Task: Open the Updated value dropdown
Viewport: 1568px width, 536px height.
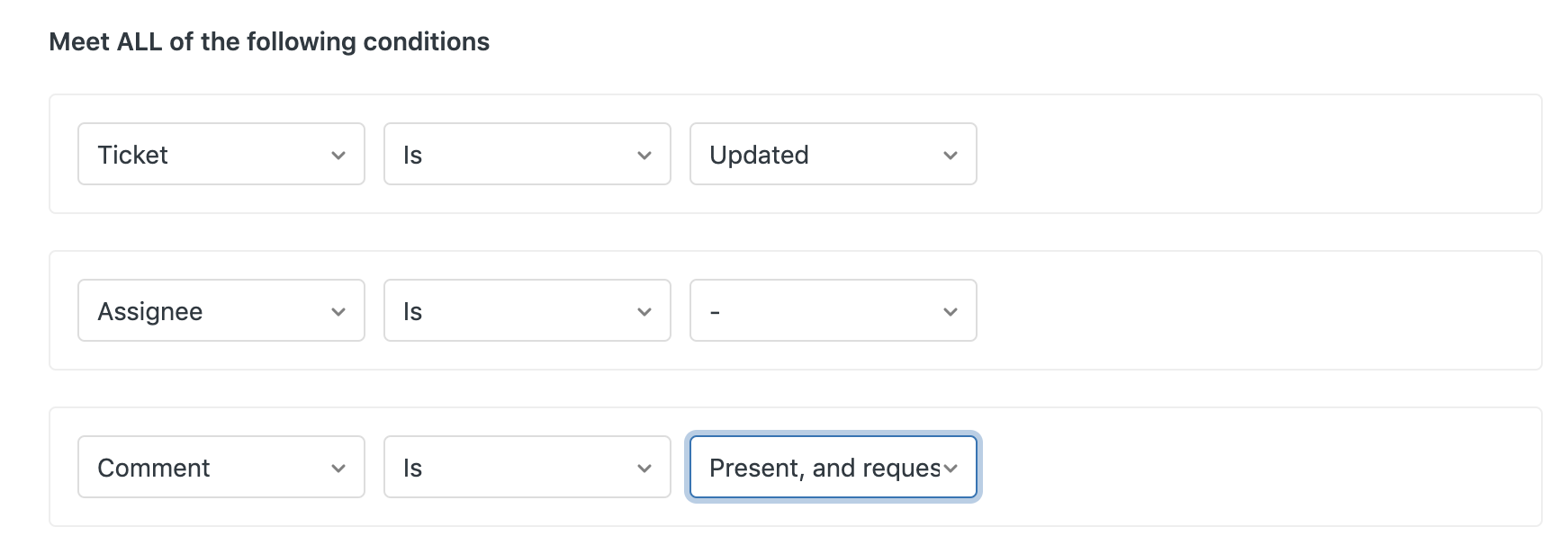Action: [x=833, y=154]
